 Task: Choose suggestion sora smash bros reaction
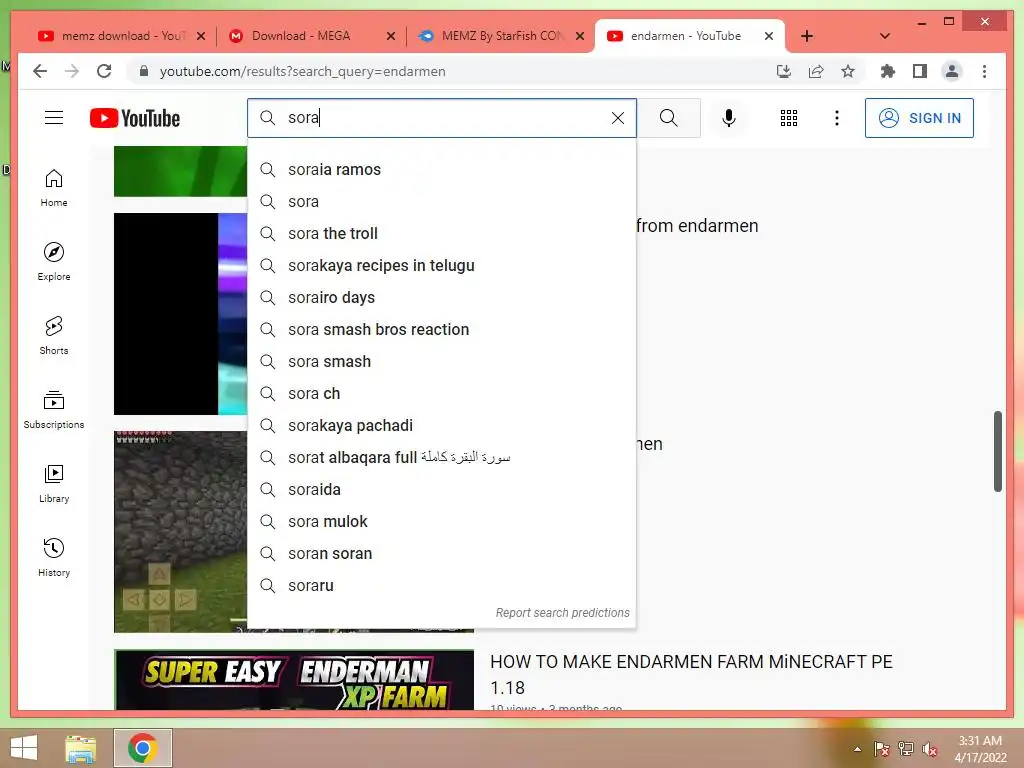[x=441, y=329]
